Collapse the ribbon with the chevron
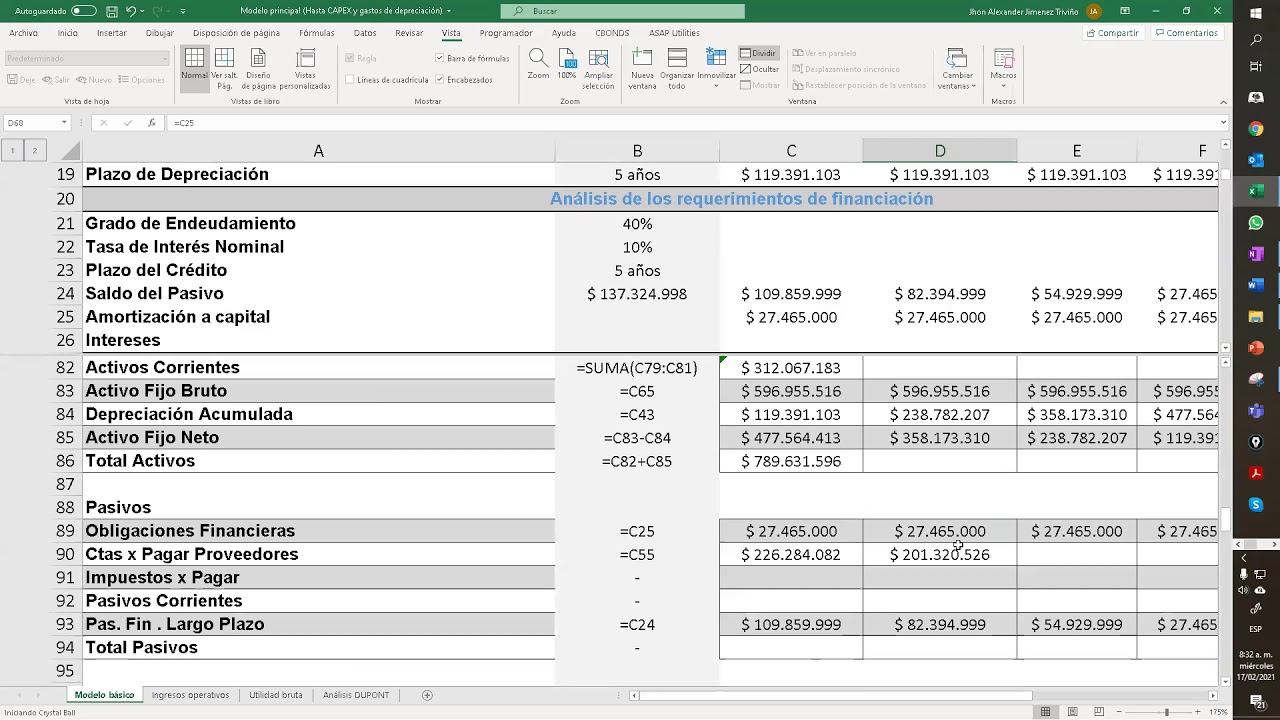Viewport: 1280px width, 720px height. [1224, 101]
